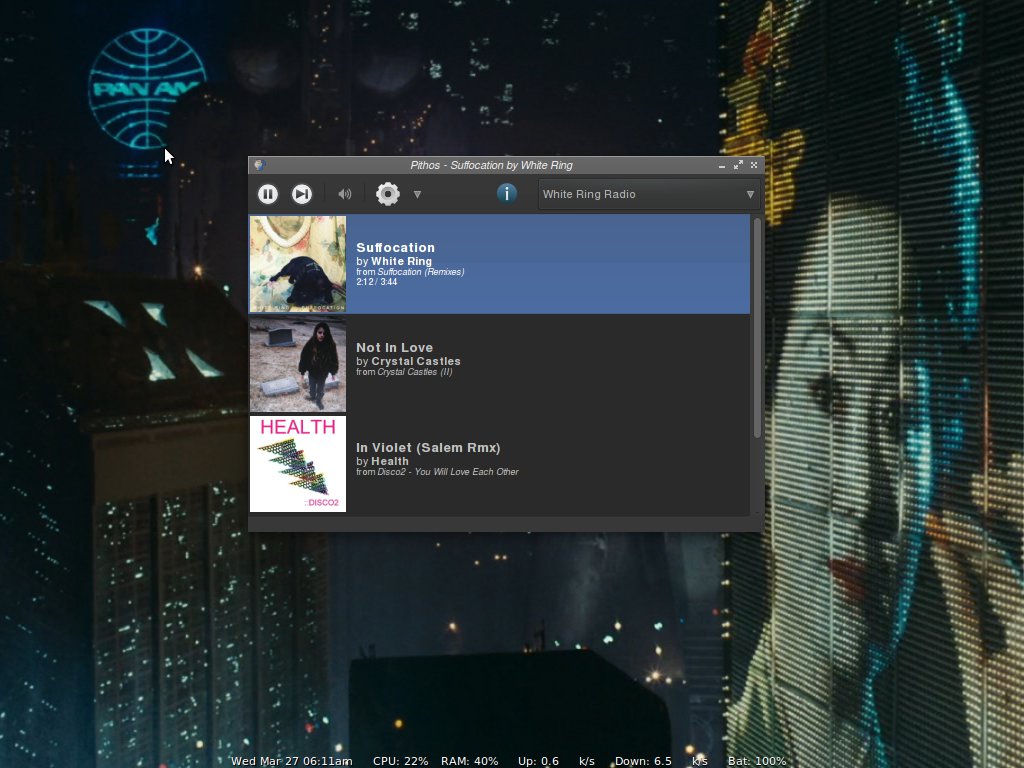Screen dimensions: 1024x768
Task: Click the battery status indicator
Action: [756, 761]
